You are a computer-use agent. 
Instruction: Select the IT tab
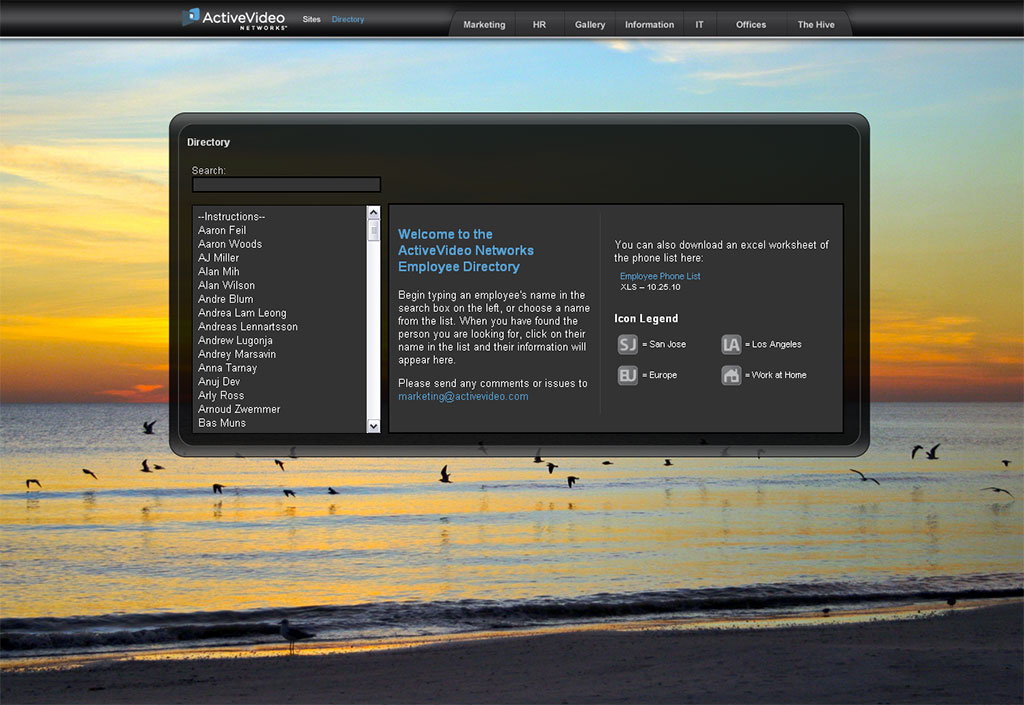tap(699, 24)
